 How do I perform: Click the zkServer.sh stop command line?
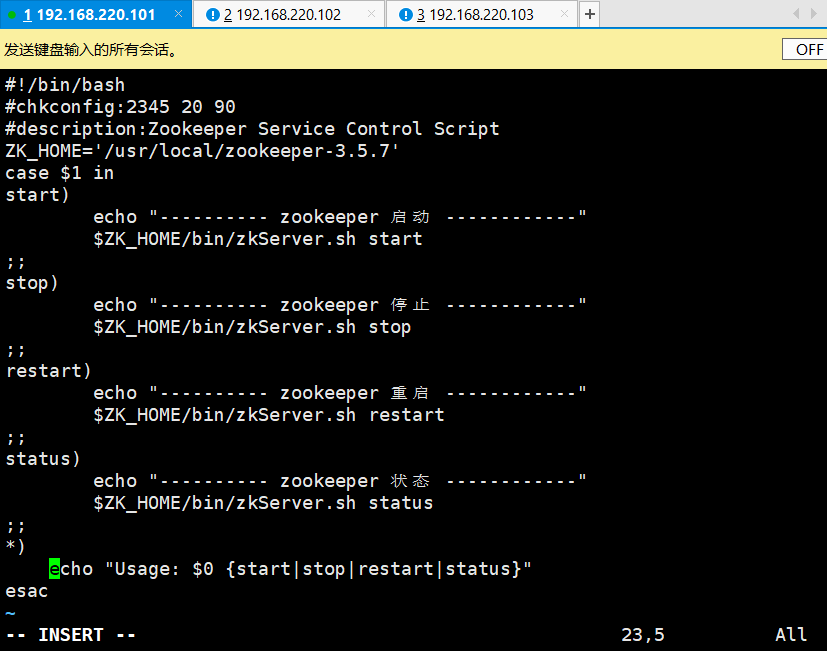(x=252, y=327)
